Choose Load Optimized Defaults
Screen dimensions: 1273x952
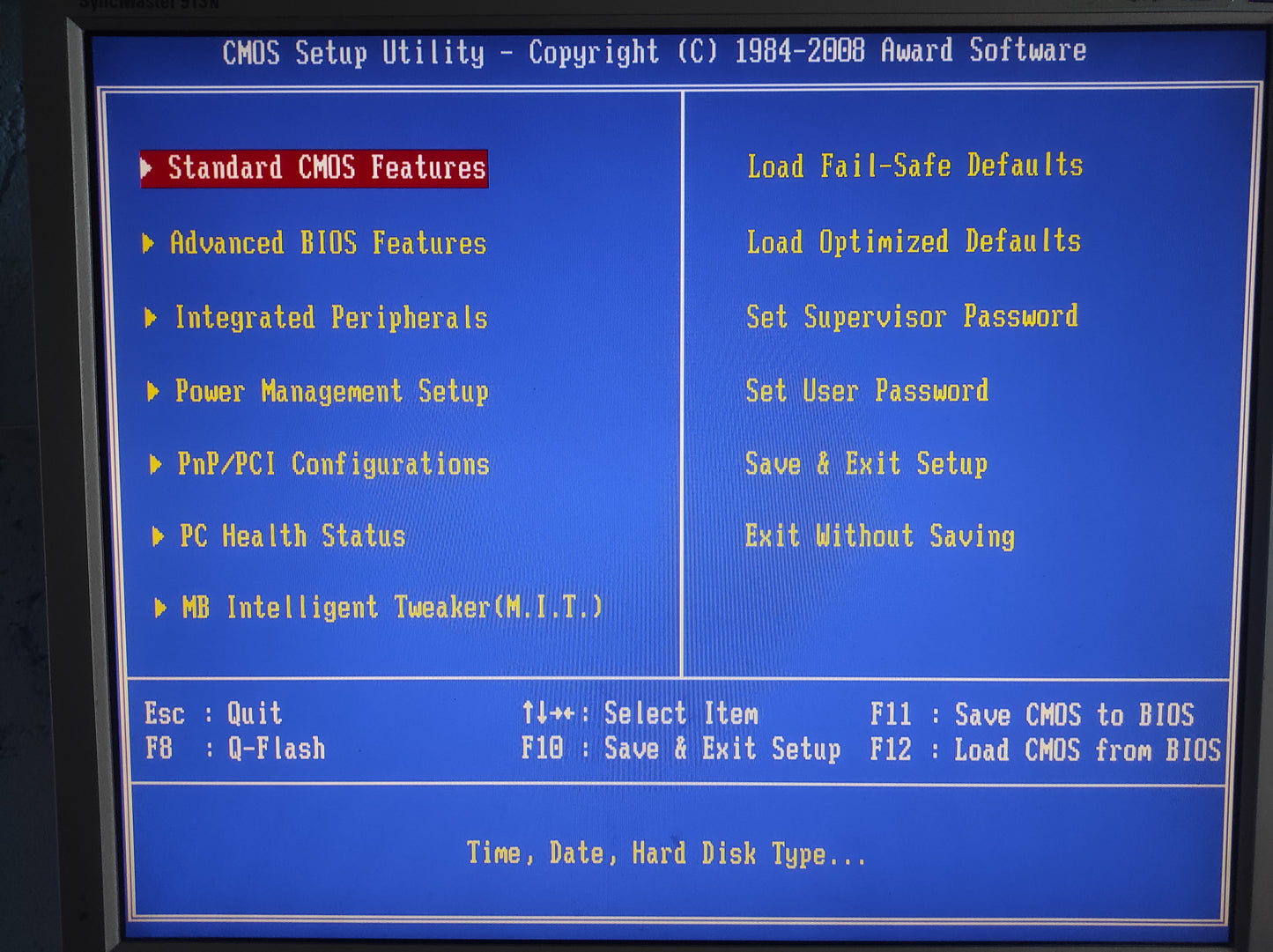pyautogui.click(x=914, y=241)
